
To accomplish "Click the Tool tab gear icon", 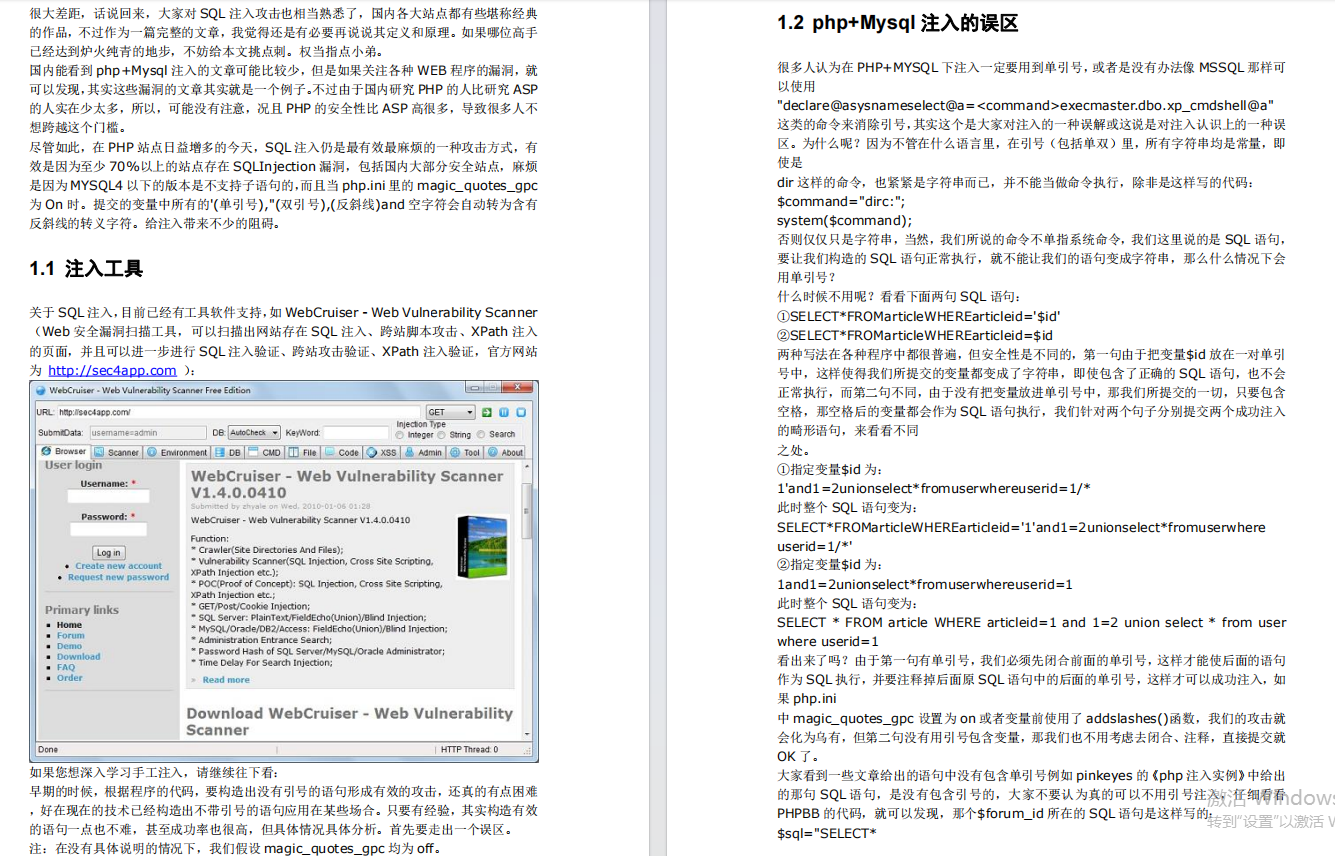I will [x=455, y=452].
